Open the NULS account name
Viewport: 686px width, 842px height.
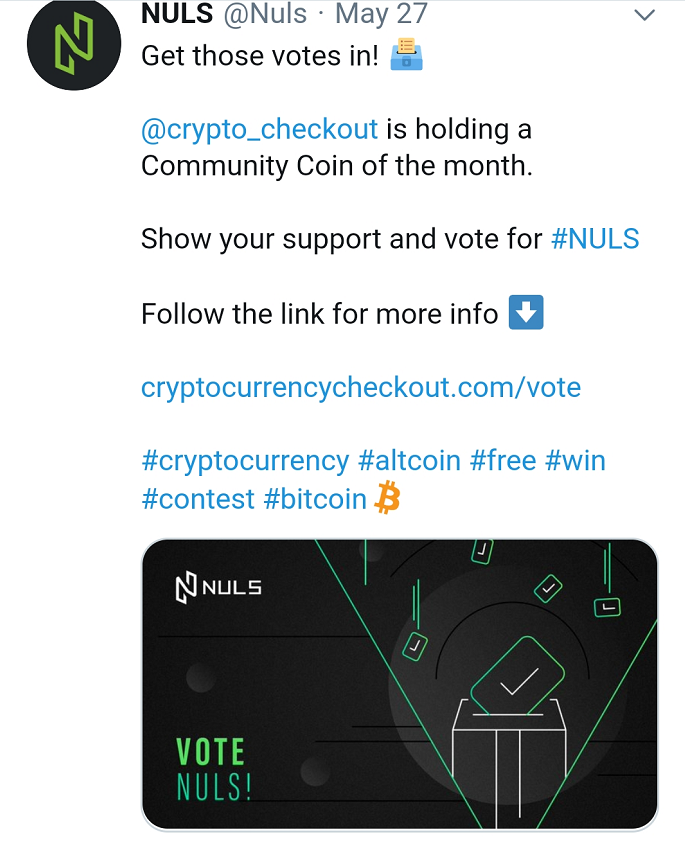point(177,13)
